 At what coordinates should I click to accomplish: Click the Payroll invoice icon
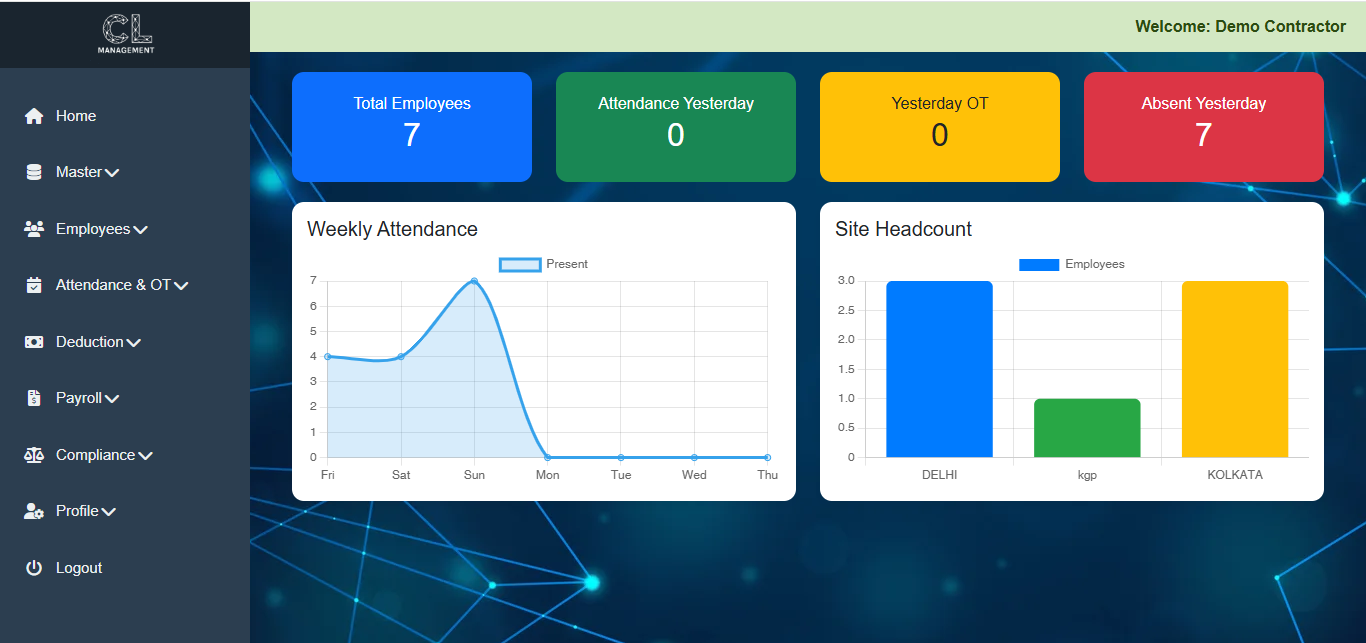tap(34, 398)
